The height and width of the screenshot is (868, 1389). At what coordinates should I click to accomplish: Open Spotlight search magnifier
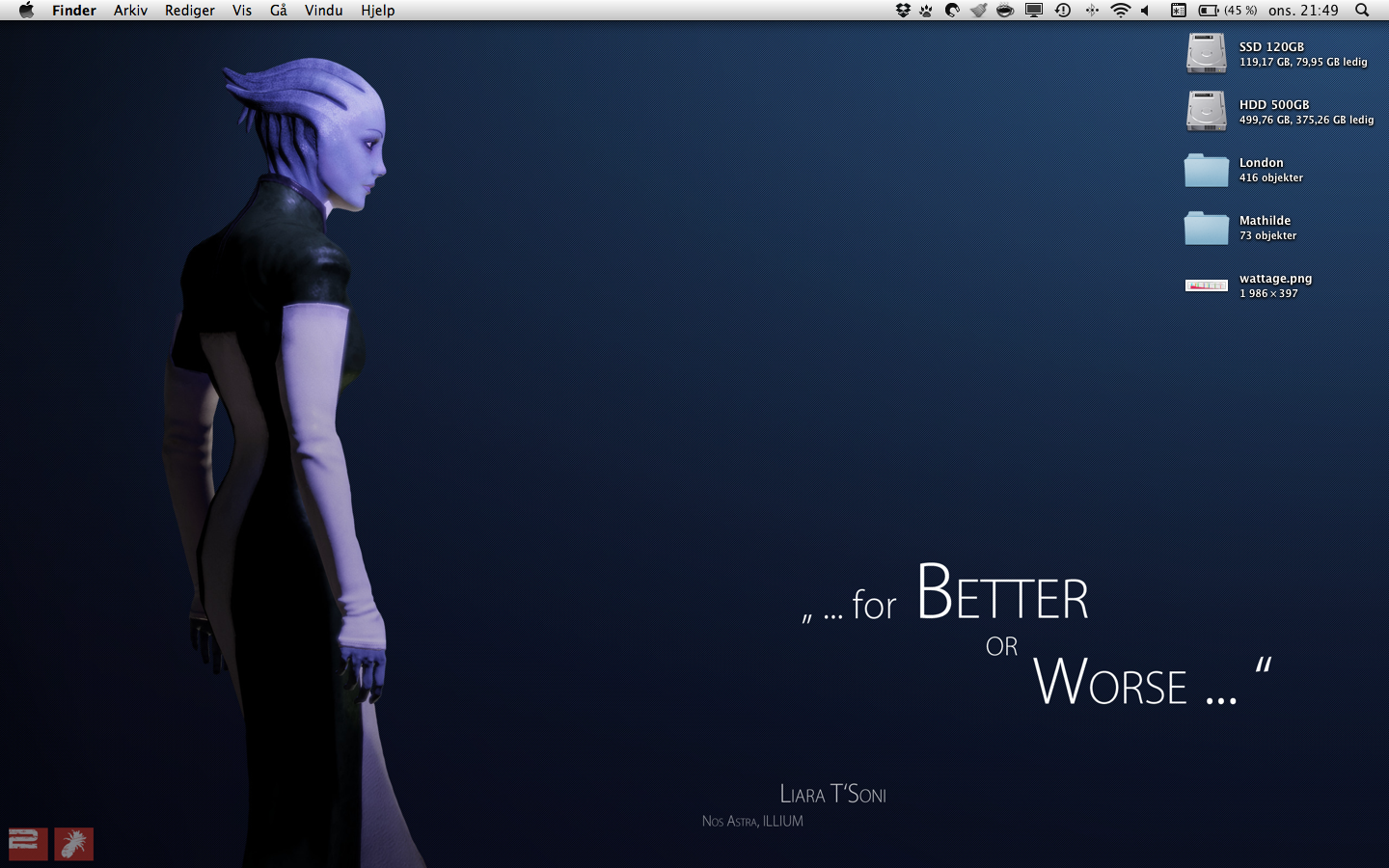click(x=1362, y=10)
